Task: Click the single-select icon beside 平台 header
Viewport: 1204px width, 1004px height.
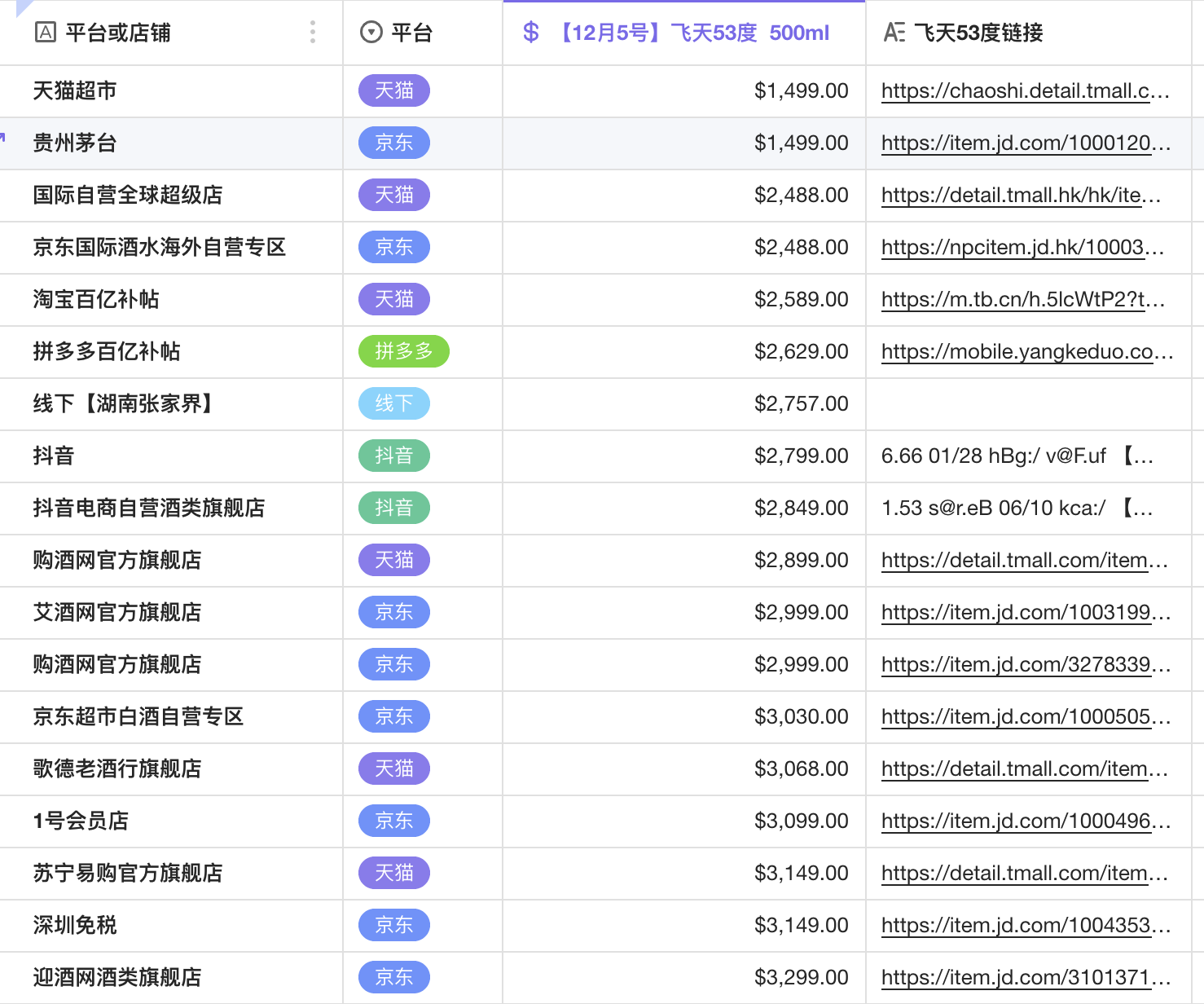Action: tap(371, 33)
